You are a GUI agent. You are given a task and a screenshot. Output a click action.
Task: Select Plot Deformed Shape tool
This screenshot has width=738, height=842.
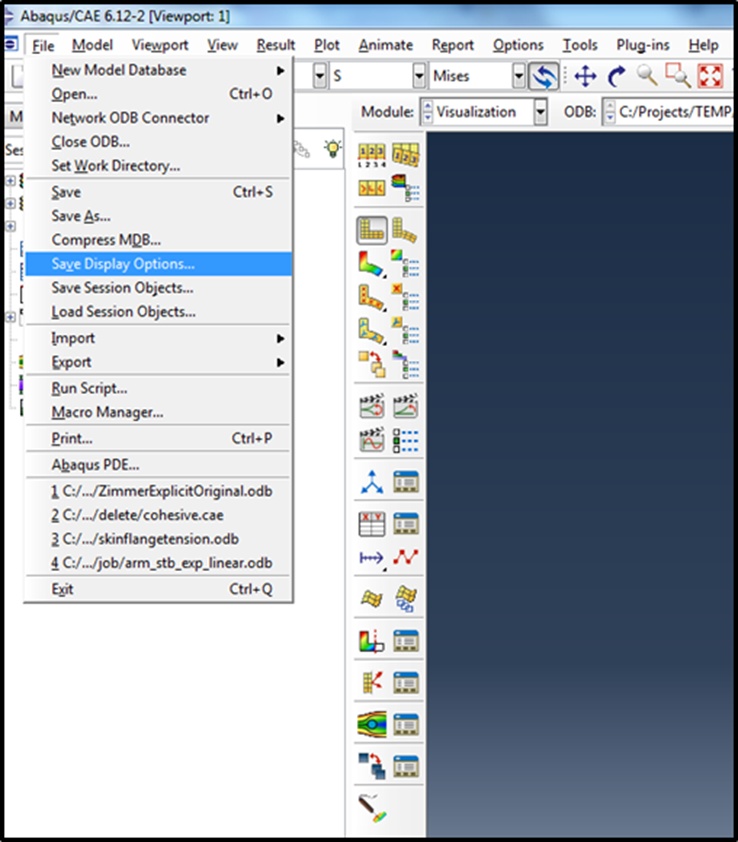406,230
